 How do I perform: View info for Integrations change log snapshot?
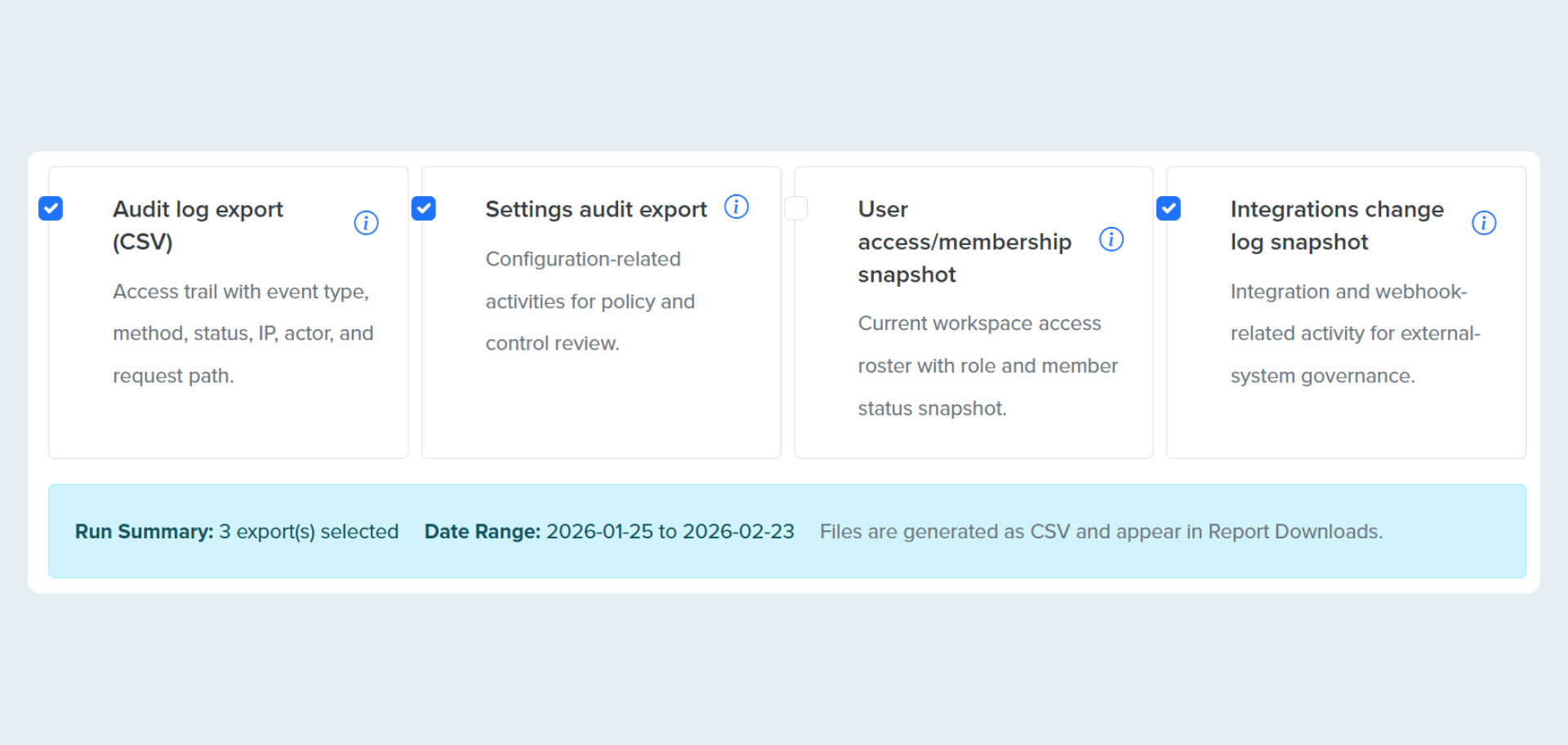click(1484, 222)
